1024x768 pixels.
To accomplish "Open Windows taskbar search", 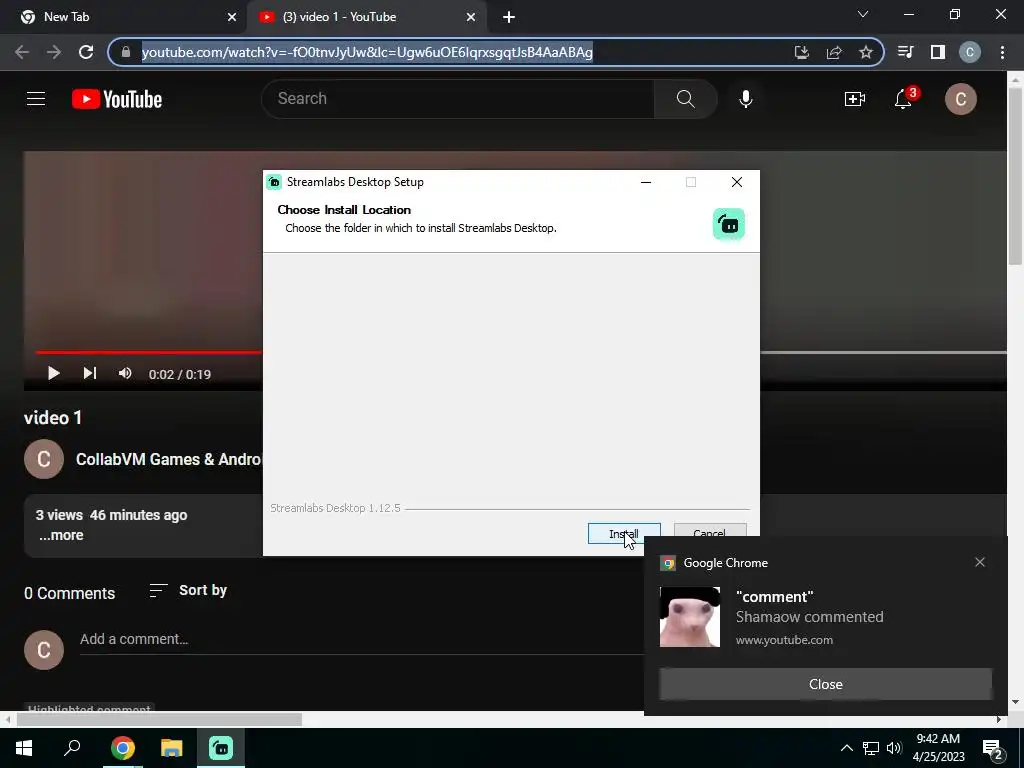I will (x=72, y=748).
